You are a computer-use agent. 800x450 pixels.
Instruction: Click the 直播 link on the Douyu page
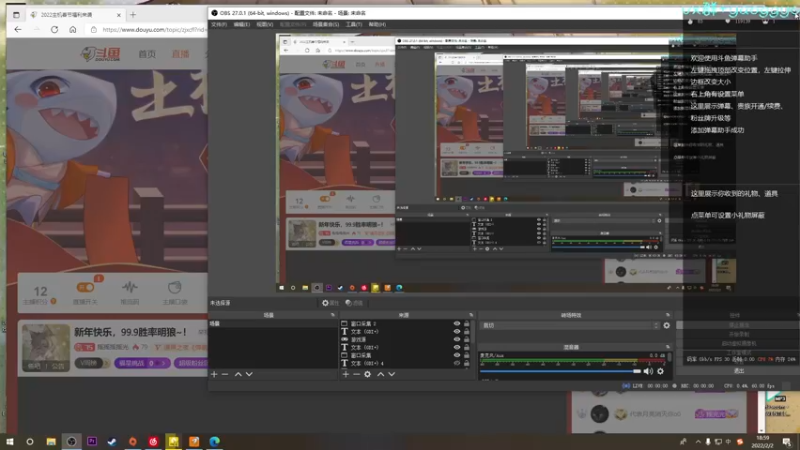pyautogui.click(x=180, y=54)
